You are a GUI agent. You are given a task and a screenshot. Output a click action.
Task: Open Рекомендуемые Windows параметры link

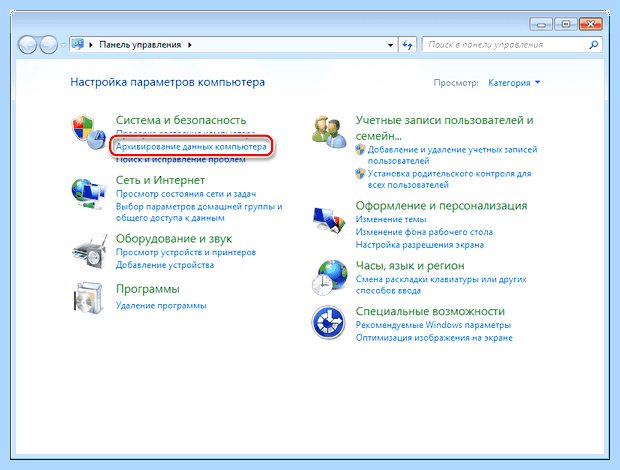click(433, 325)
